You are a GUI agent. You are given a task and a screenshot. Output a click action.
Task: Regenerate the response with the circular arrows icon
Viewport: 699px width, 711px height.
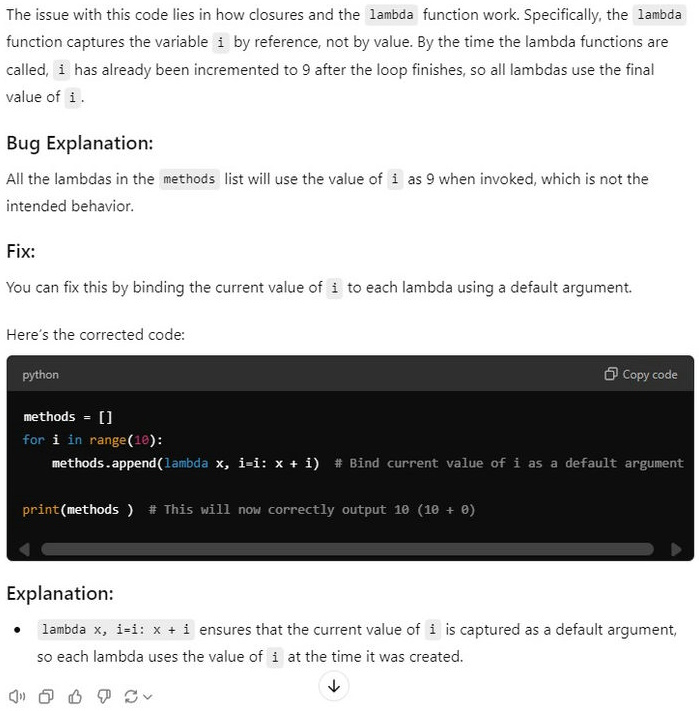[x=130, y=696]
